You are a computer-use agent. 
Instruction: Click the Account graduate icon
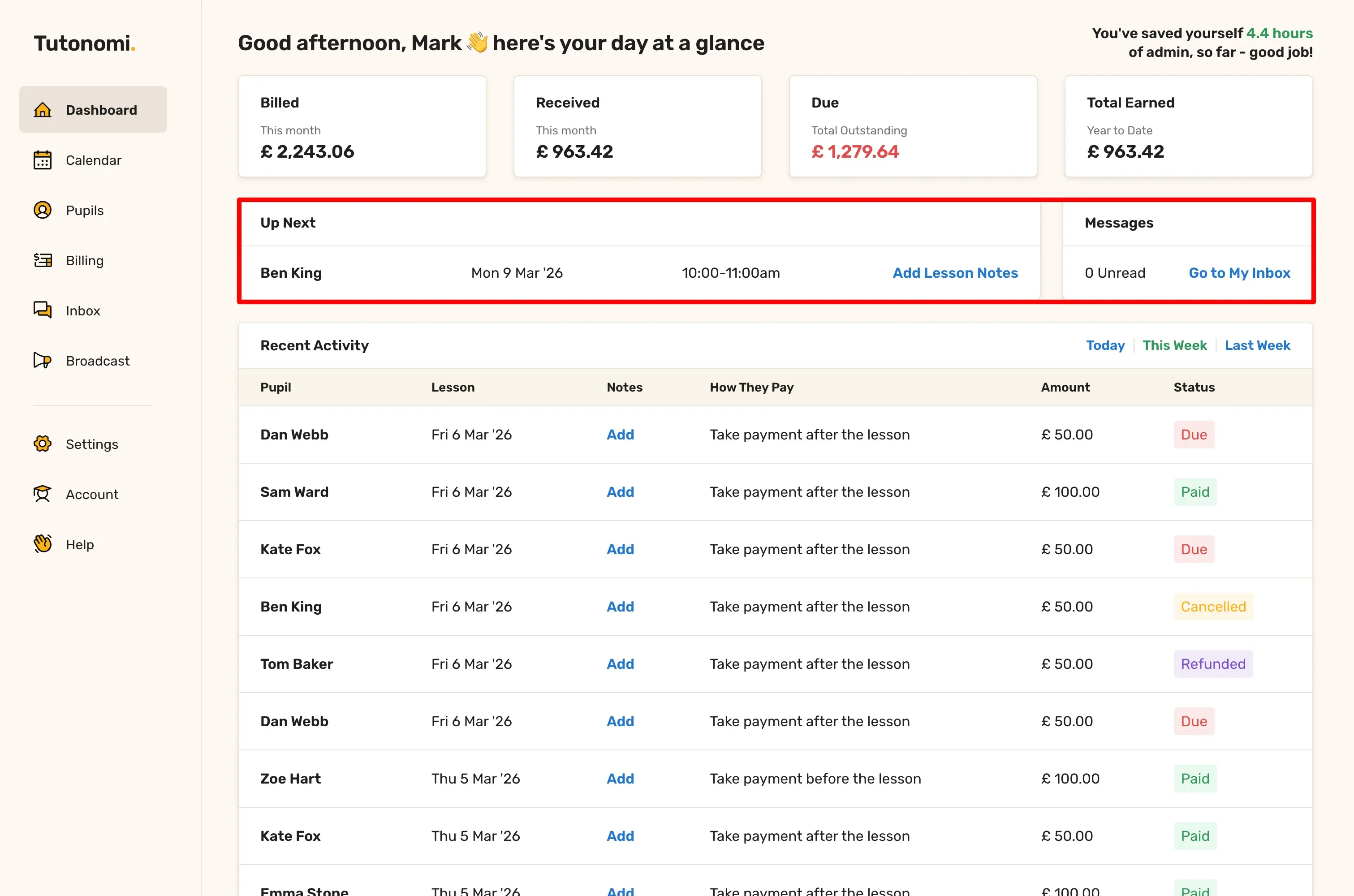[42, 494]
